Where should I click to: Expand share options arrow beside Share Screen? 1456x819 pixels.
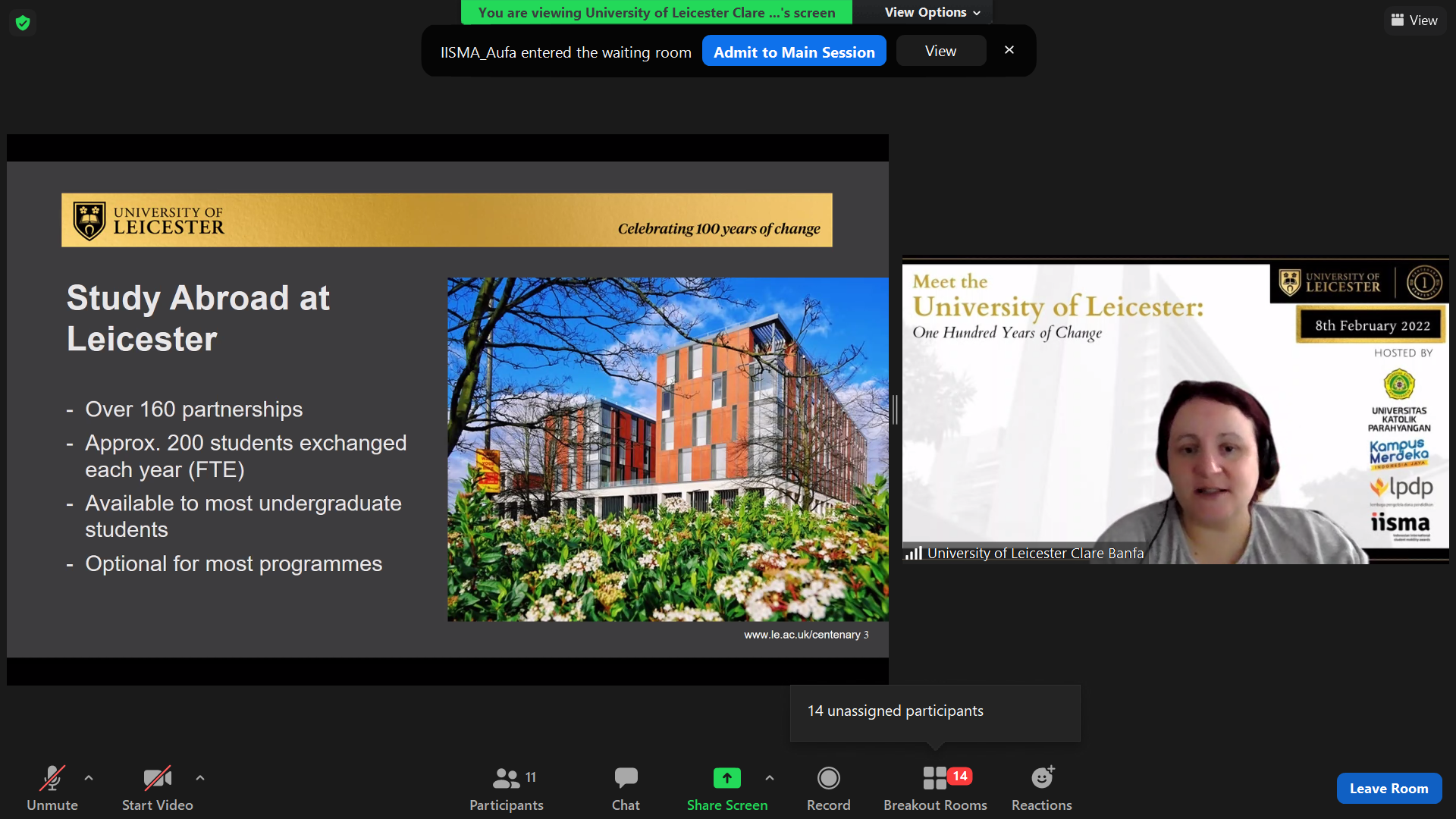[770, 778]
